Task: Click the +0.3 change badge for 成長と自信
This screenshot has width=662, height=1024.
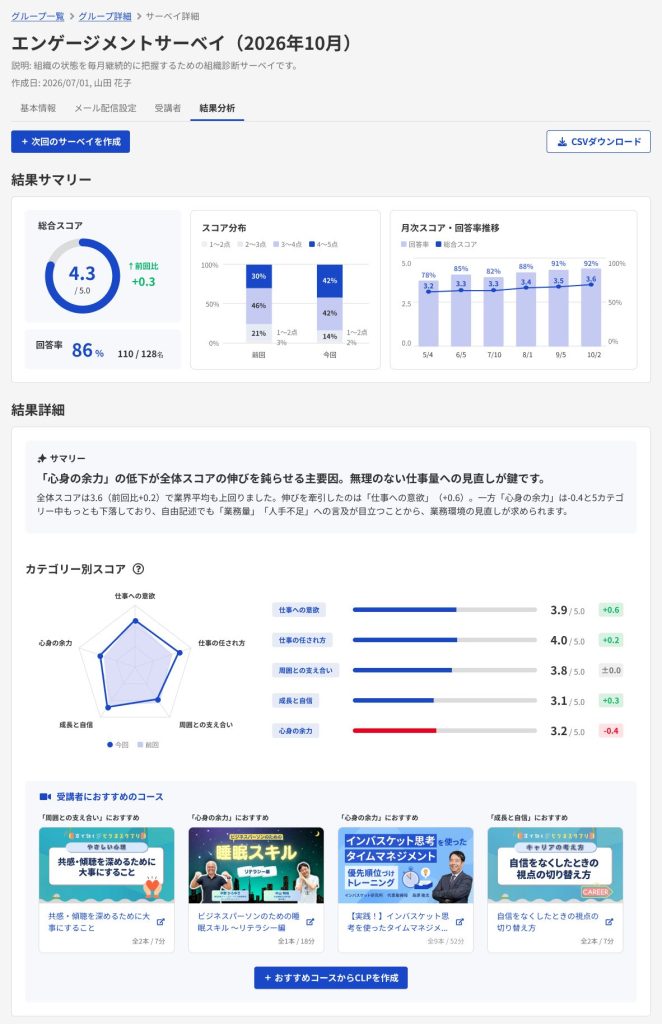Action: click(x=611, y=701)
